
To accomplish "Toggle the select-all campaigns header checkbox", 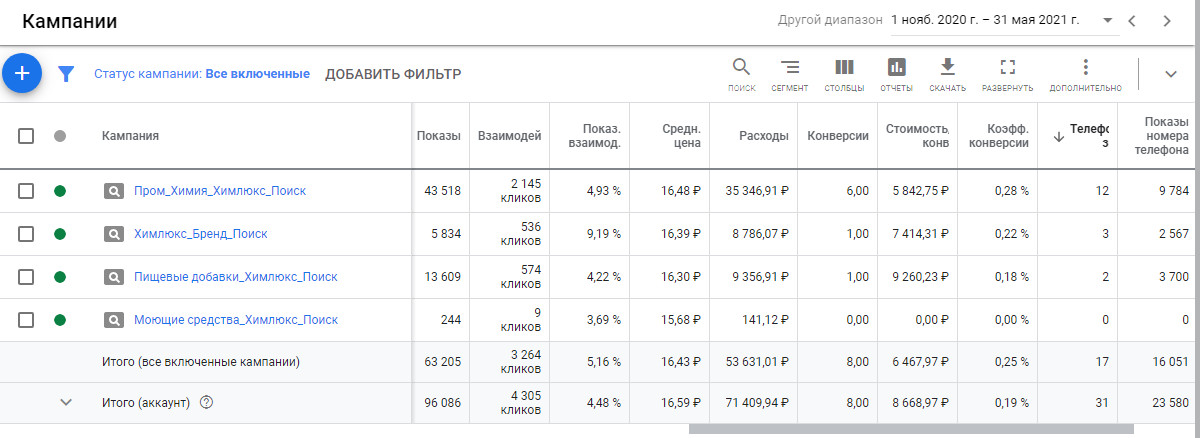I will tap(26, 136).
